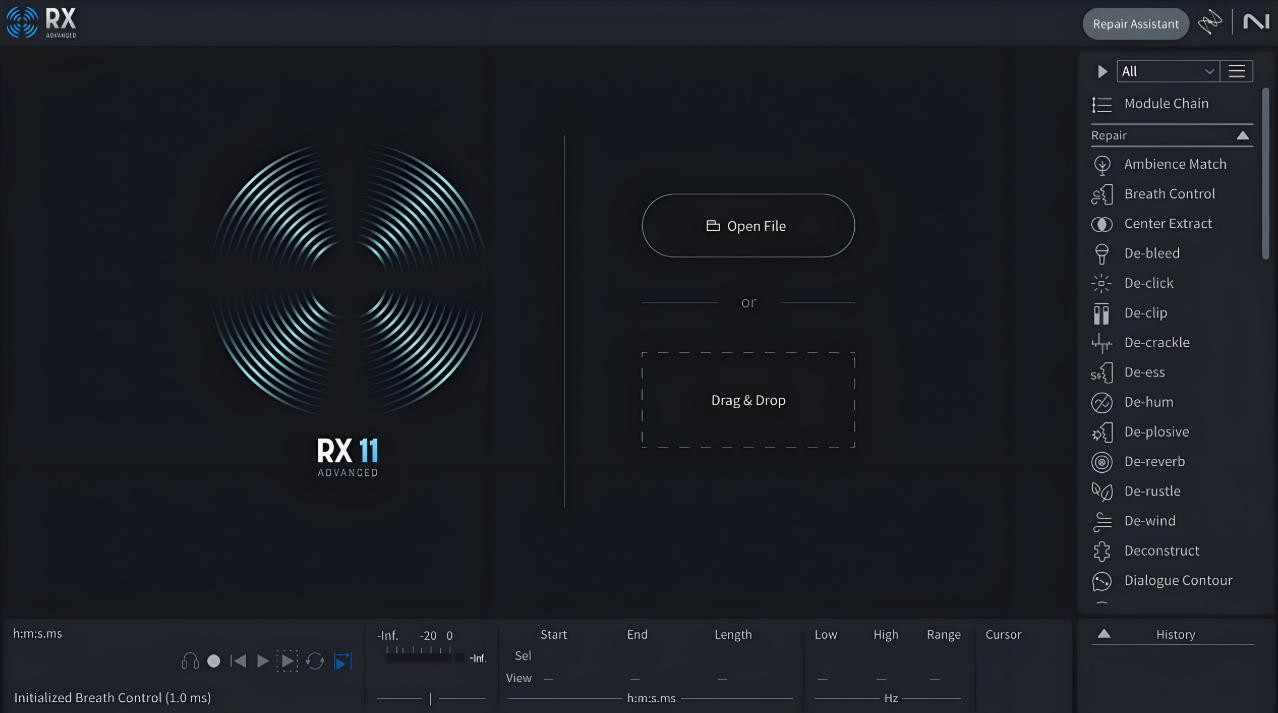Select the Breath Control module label
1278x713 pixels.
(x=1169, y=194)
